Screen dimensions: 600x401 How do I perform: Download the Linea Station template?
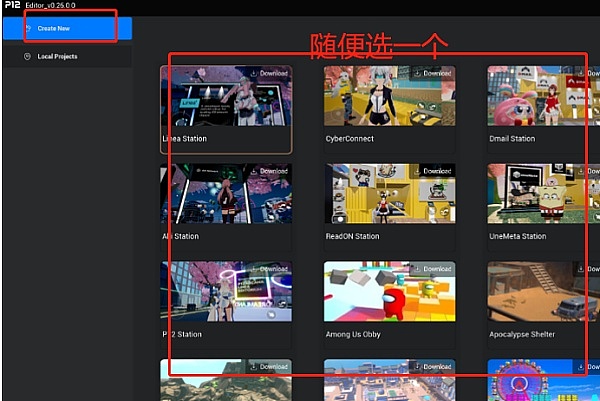pos(267,73)
